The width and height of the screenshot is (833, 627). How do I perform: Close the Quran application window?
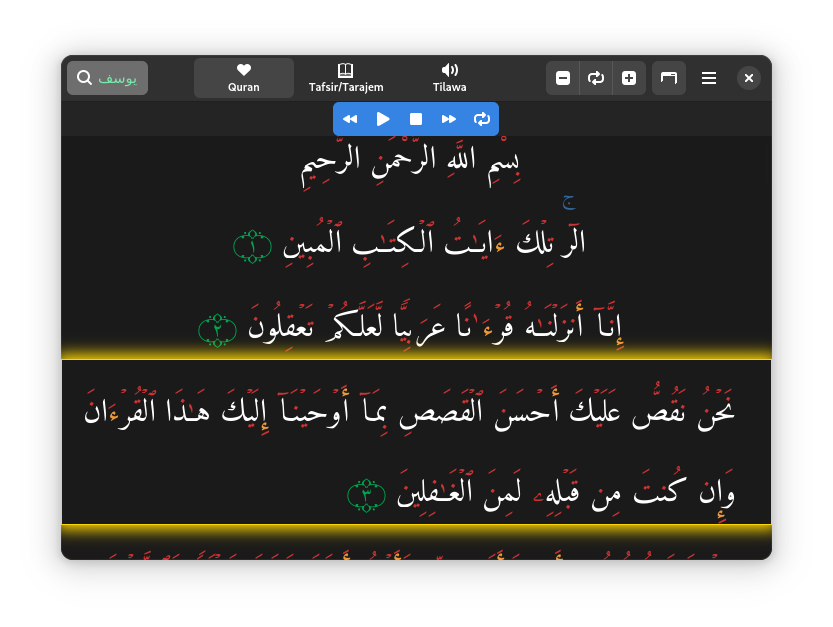749,78
